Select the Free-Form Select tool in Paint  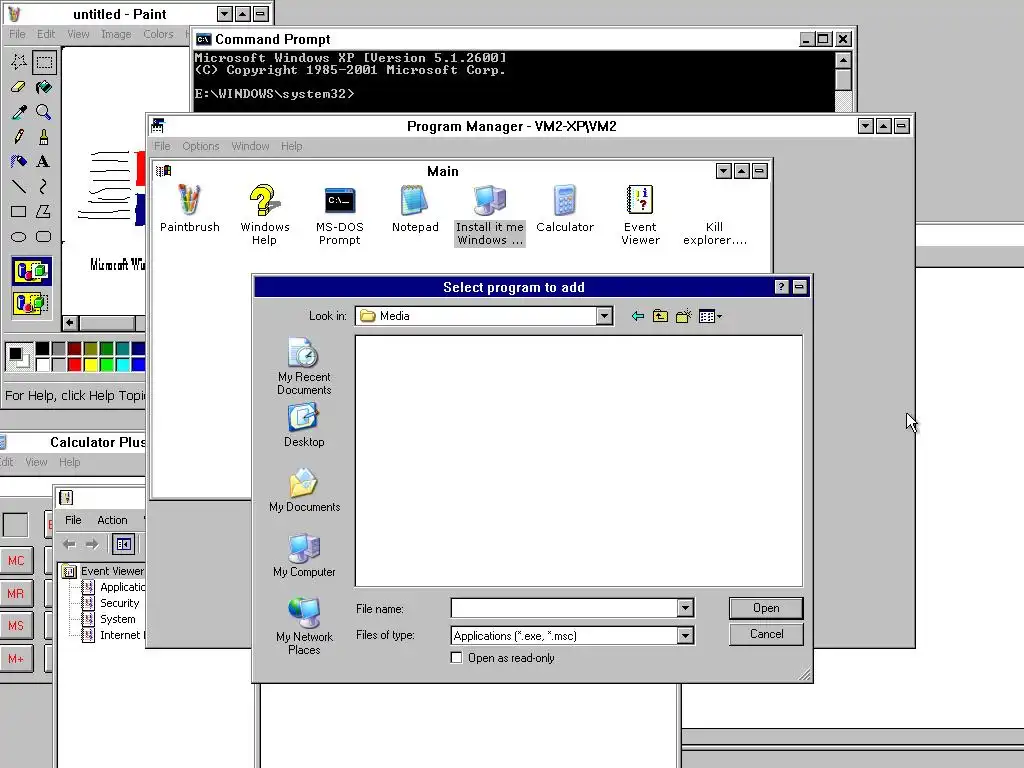click(19, 62)
